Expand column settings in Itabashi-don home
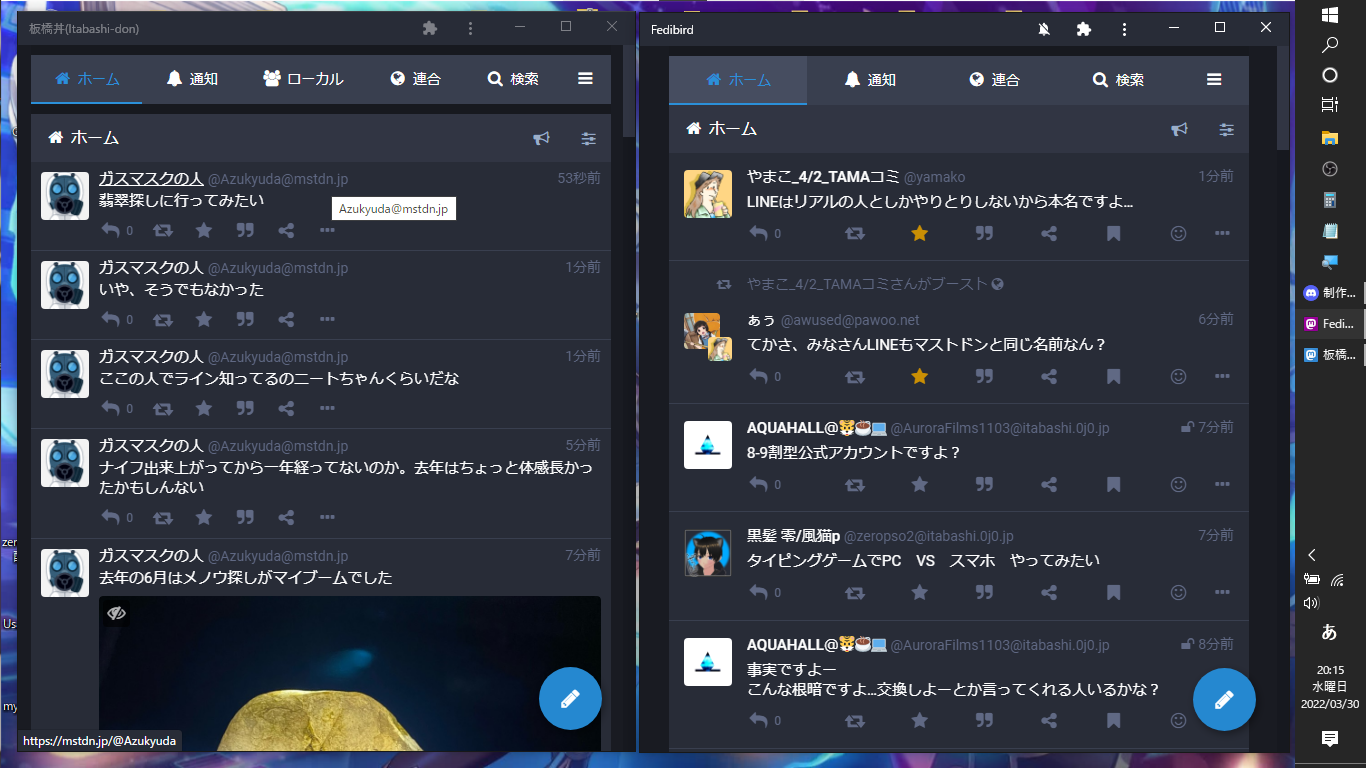This screenshot has height=768, width=1366. 588,139
